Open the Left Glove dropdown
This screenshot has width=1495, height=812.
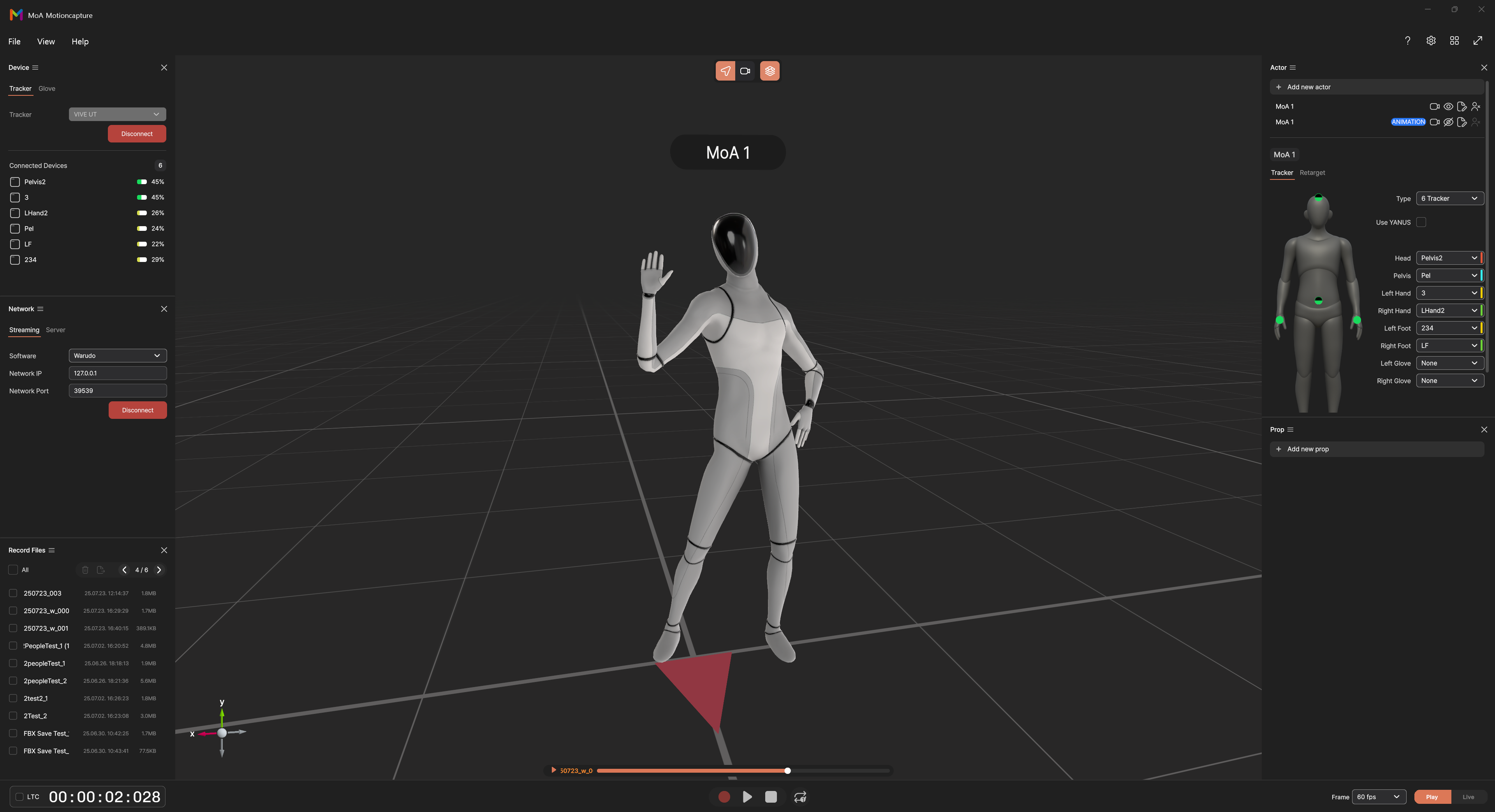(1450, 363)
